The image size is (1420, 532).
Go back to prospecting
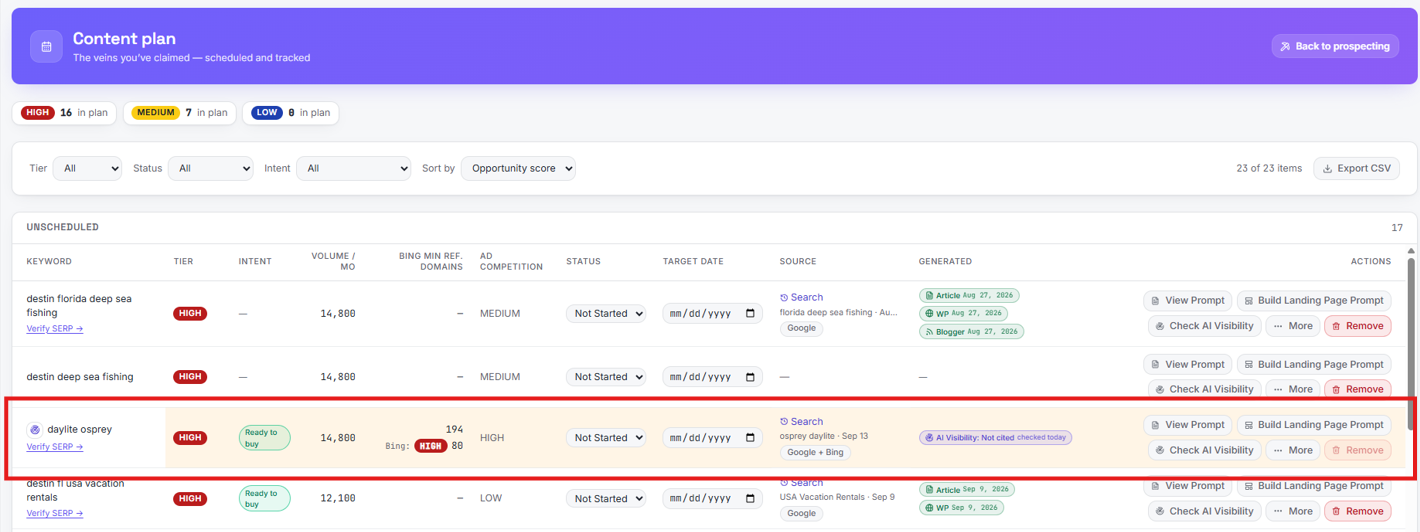click(x=1335, y=46)
